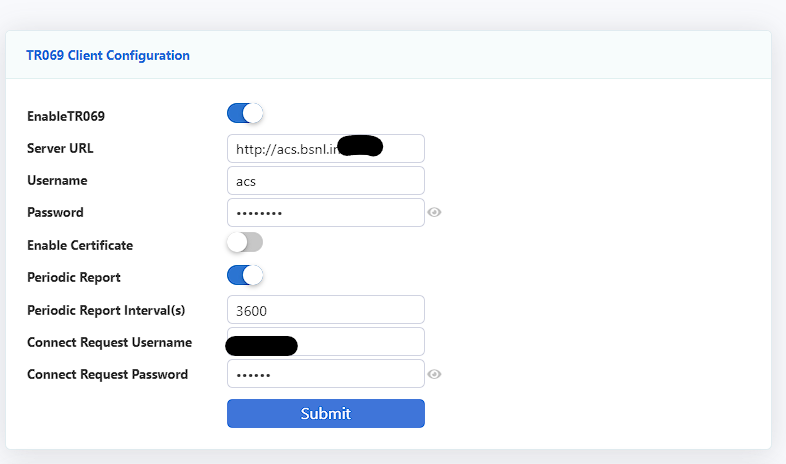Click the Connect Request Password label

107,374
